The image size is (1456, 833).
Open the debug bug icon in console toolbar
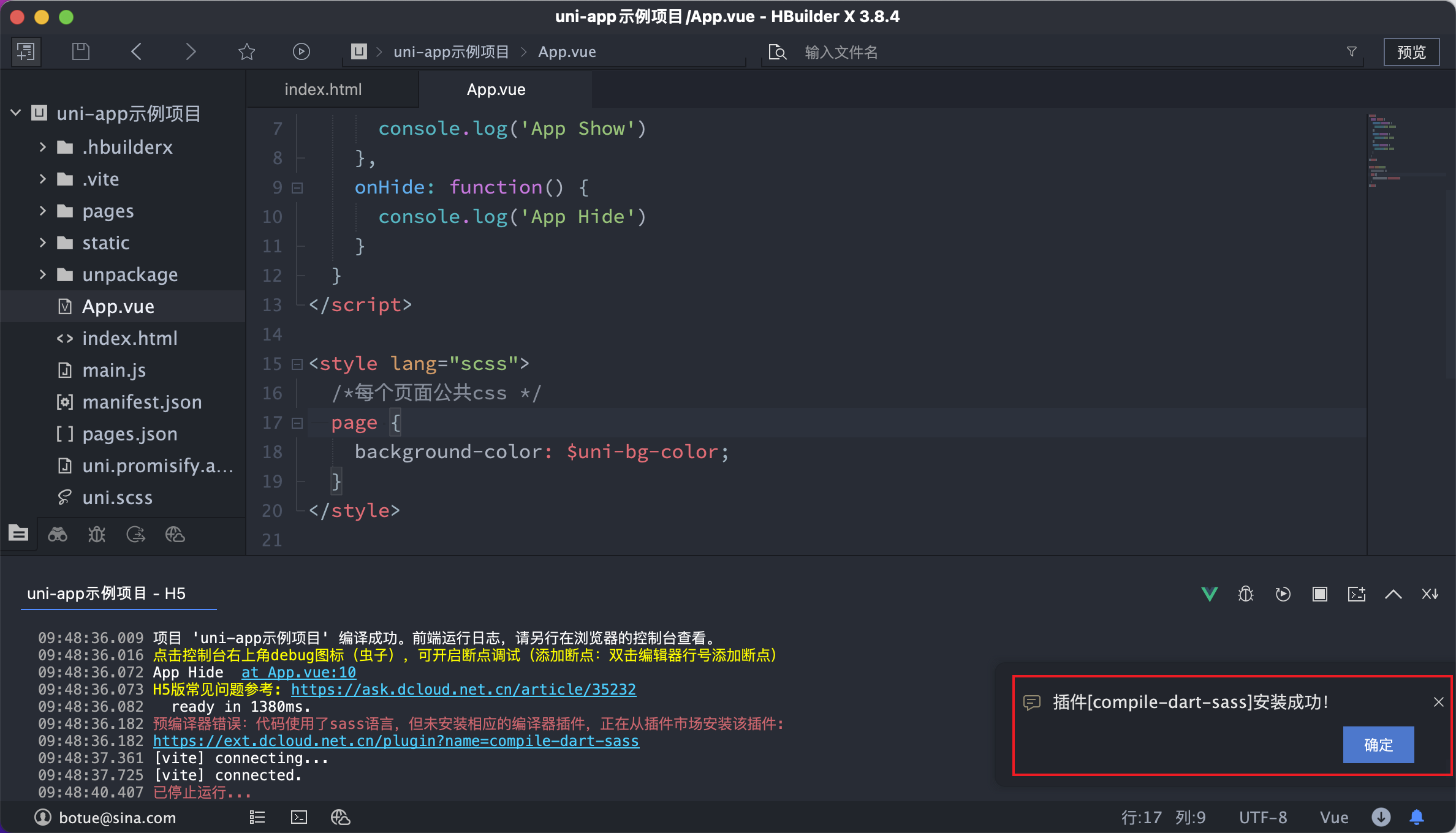pos(1246,594)
